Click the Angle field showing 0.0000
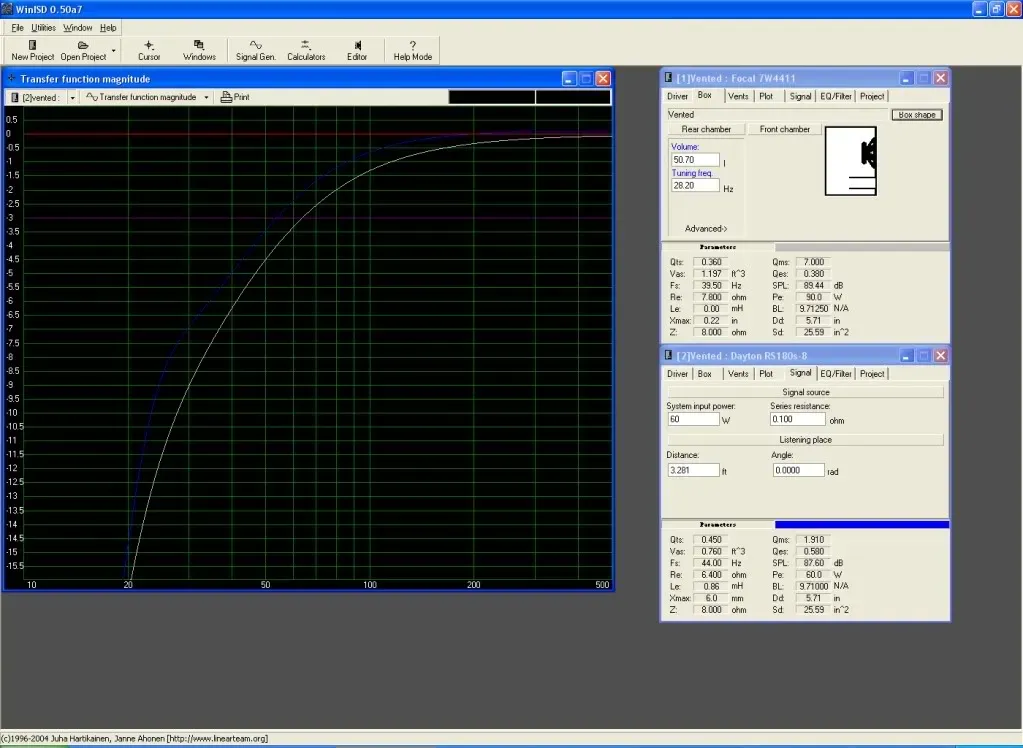Image resolution: width=1023 pixels, height=748 pixels. click(x=799, y=470)
